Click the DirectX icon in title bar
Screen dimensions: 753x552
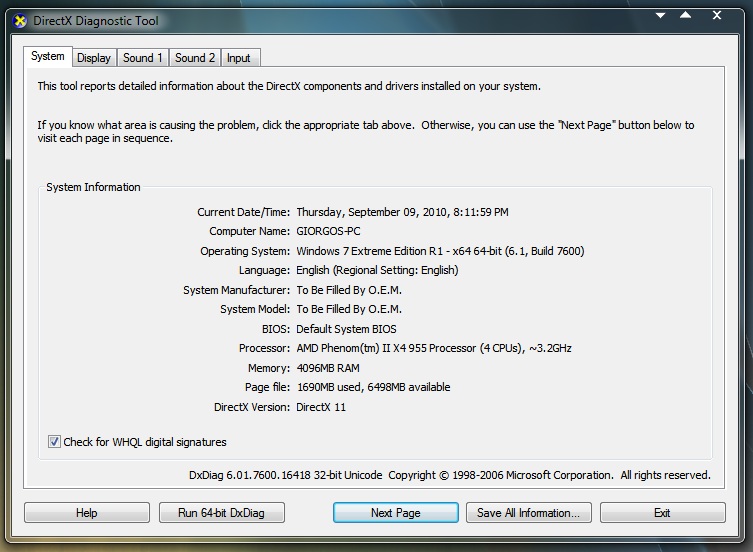[20, 21]
